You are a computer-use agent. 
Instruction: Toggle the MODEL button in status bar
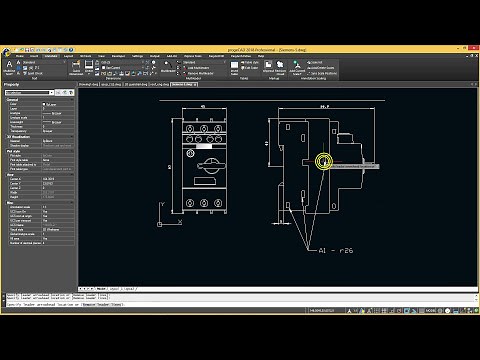click(431, 311)
